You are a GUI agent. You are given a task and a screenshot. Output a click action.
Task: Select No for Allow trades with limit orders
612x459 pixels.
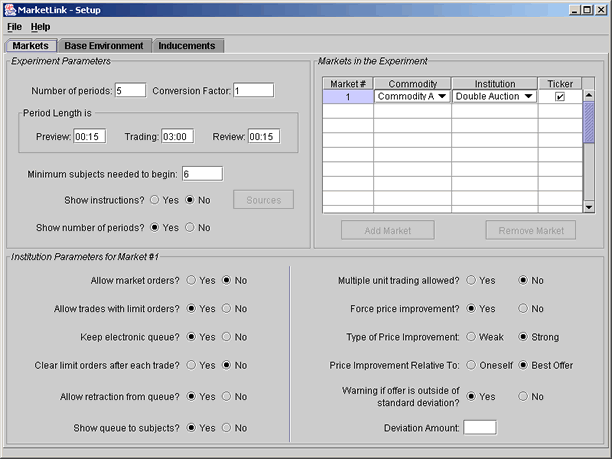coord(226,308)
